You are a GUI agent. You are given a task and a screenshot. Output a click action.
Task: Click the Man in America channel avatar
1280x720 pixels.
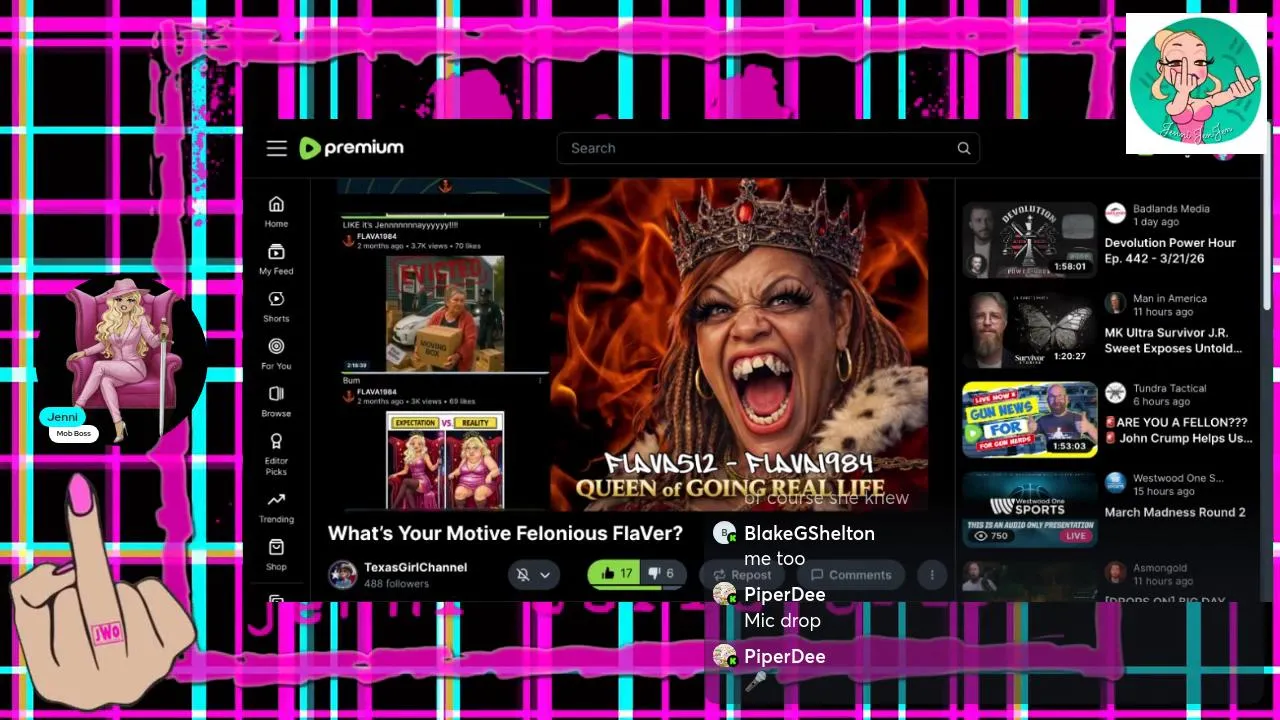[1115, 303]
